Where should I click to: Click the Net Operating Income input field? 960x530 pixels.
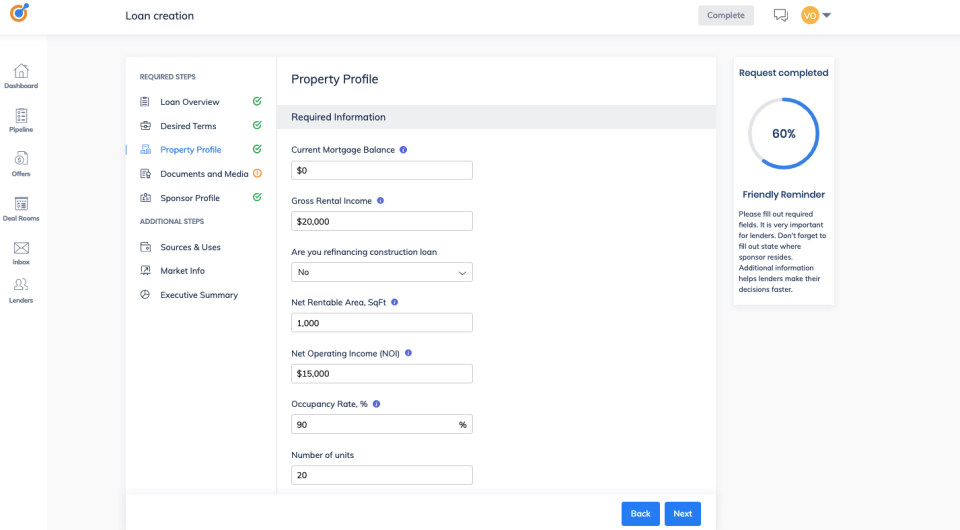tap(381, 373)
